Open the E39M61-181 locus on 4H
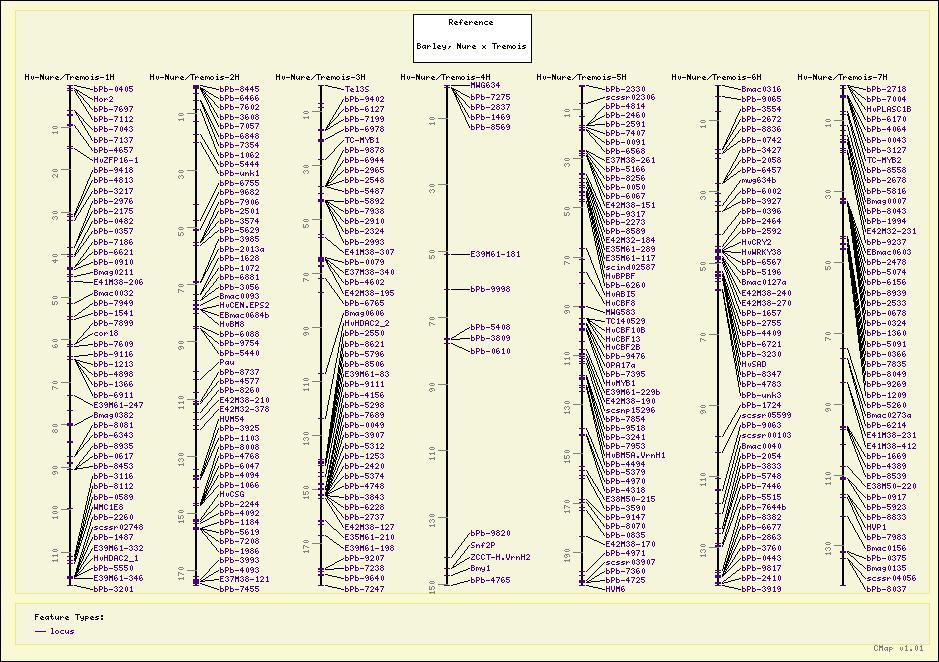Viewport: 939px width, 662px height. 497,254
